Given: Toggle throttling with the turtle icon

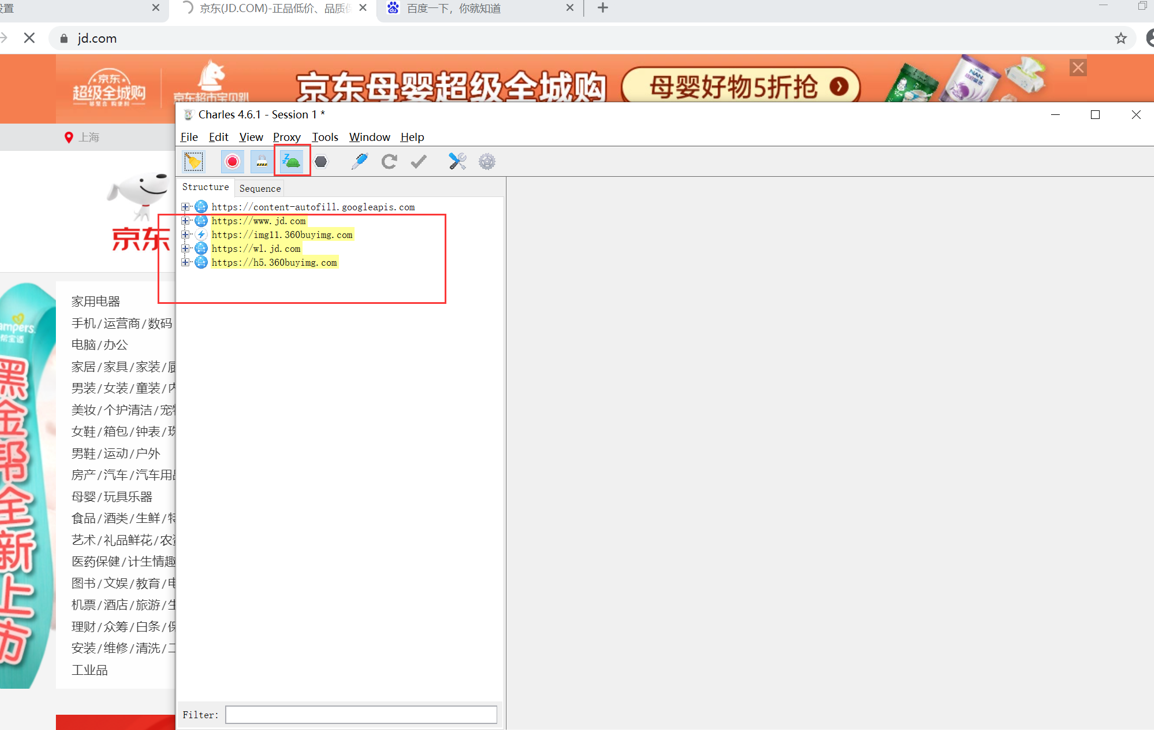Looking at the screenshot, I should (x=291, y=162).
